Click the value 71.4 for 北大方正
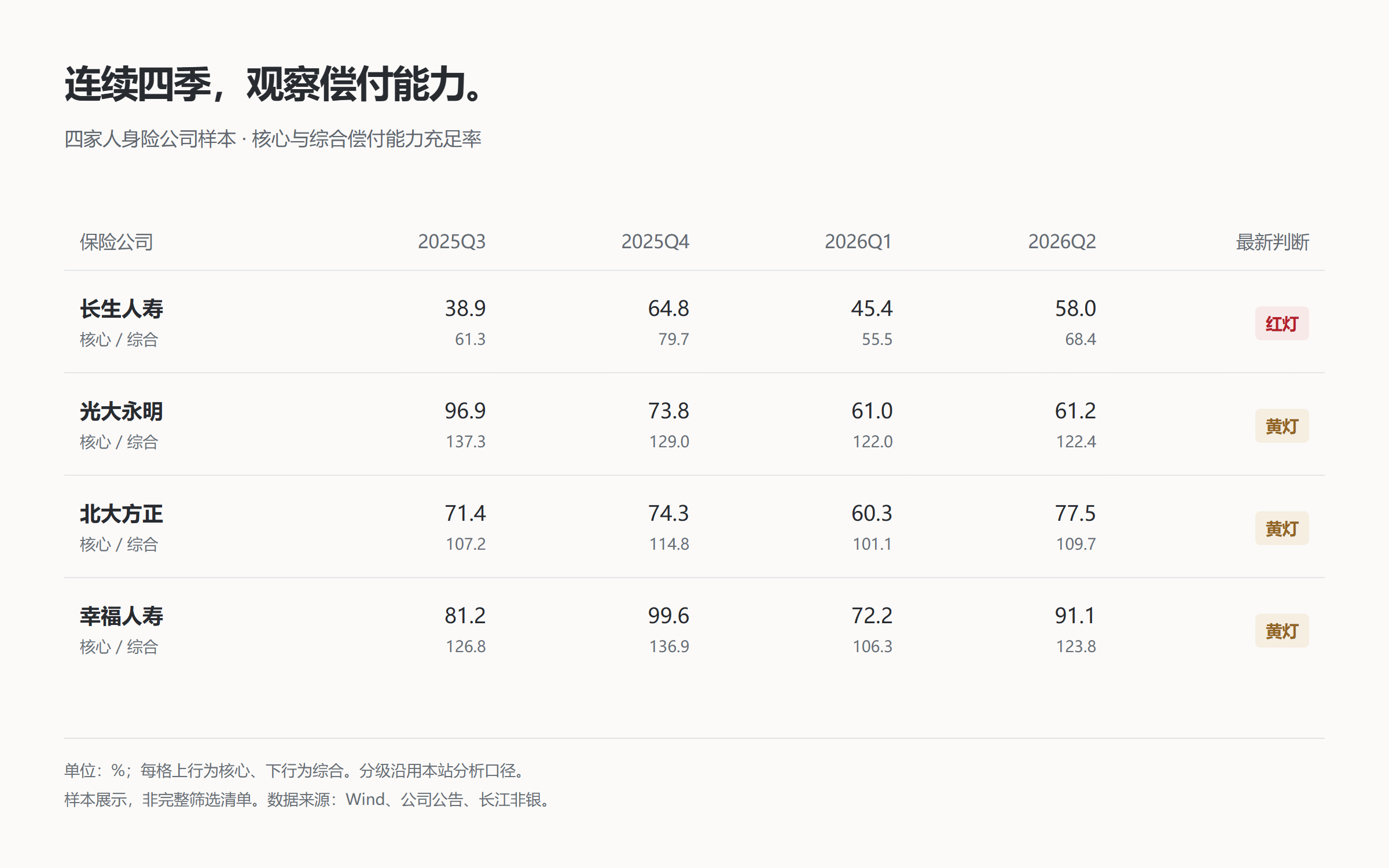Viewport: 1389px width, 868px height. [x=465, y=513]
